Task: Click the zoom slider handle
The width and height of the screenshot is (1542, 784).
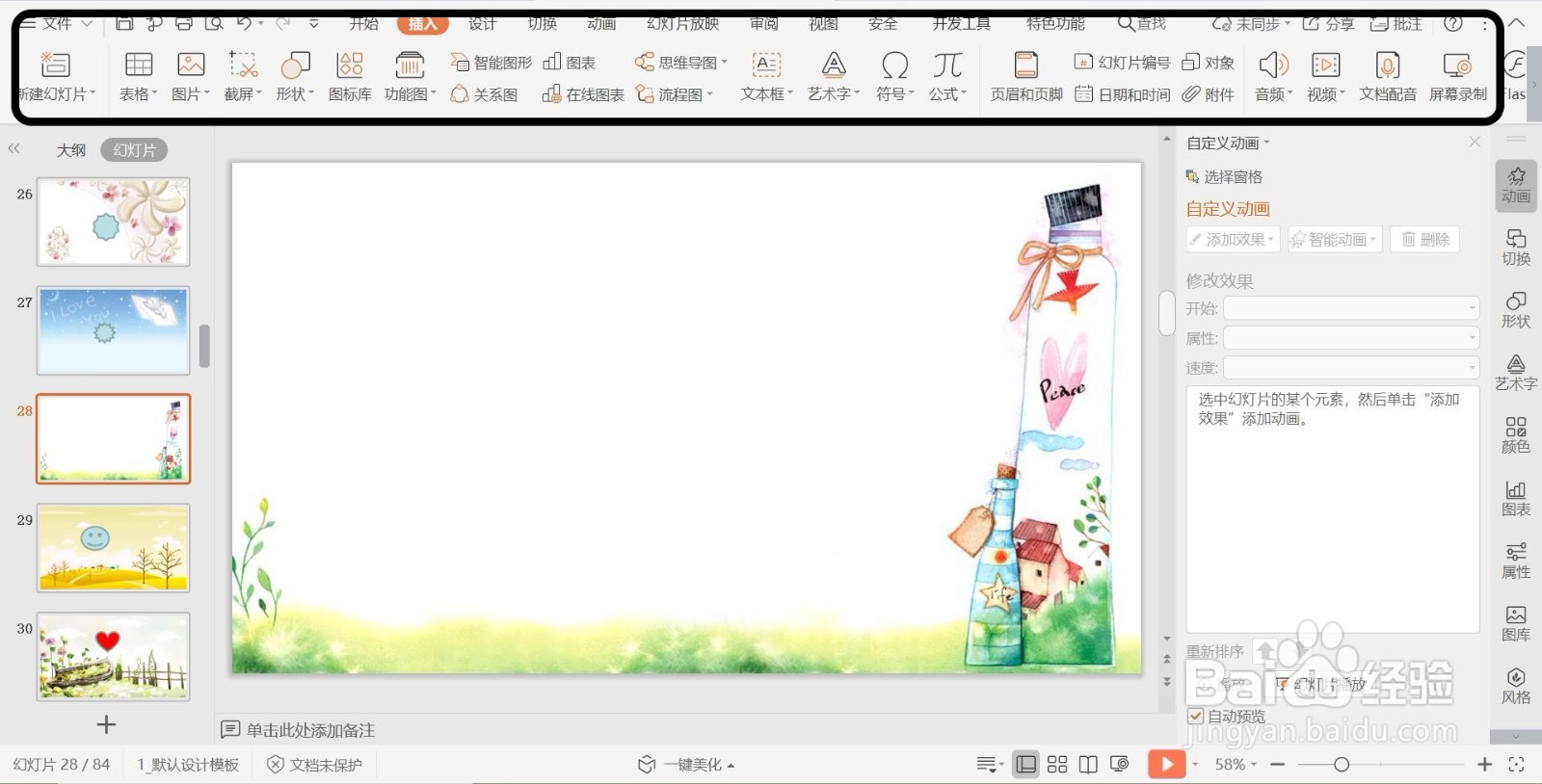Action: tap(1342, 765)
